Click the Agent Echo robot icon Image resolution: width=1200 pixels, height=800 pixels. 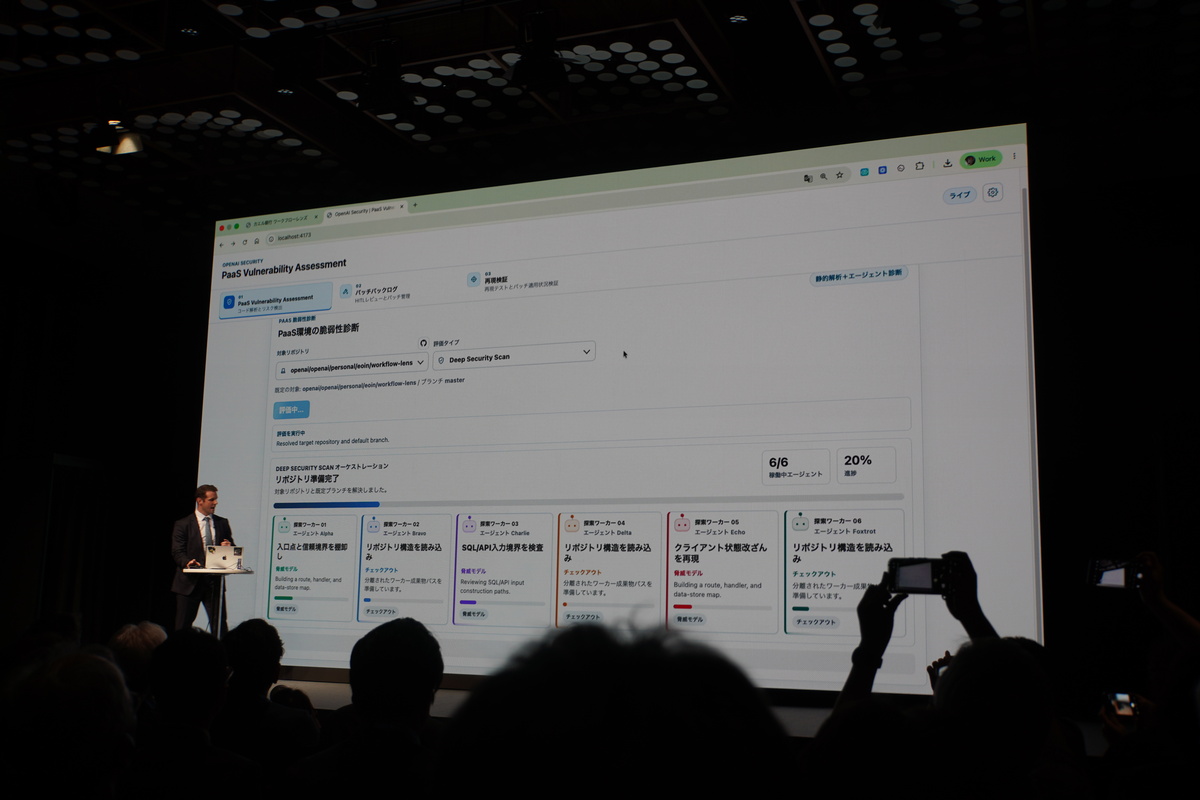click(x=682, y=523)
